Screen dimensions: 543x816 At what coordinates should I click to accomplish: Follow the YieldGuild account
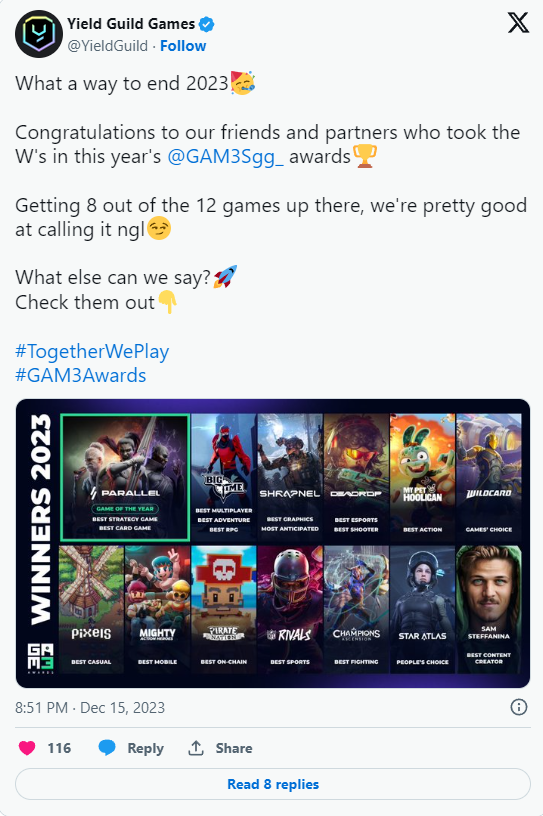tap(183, 46)
